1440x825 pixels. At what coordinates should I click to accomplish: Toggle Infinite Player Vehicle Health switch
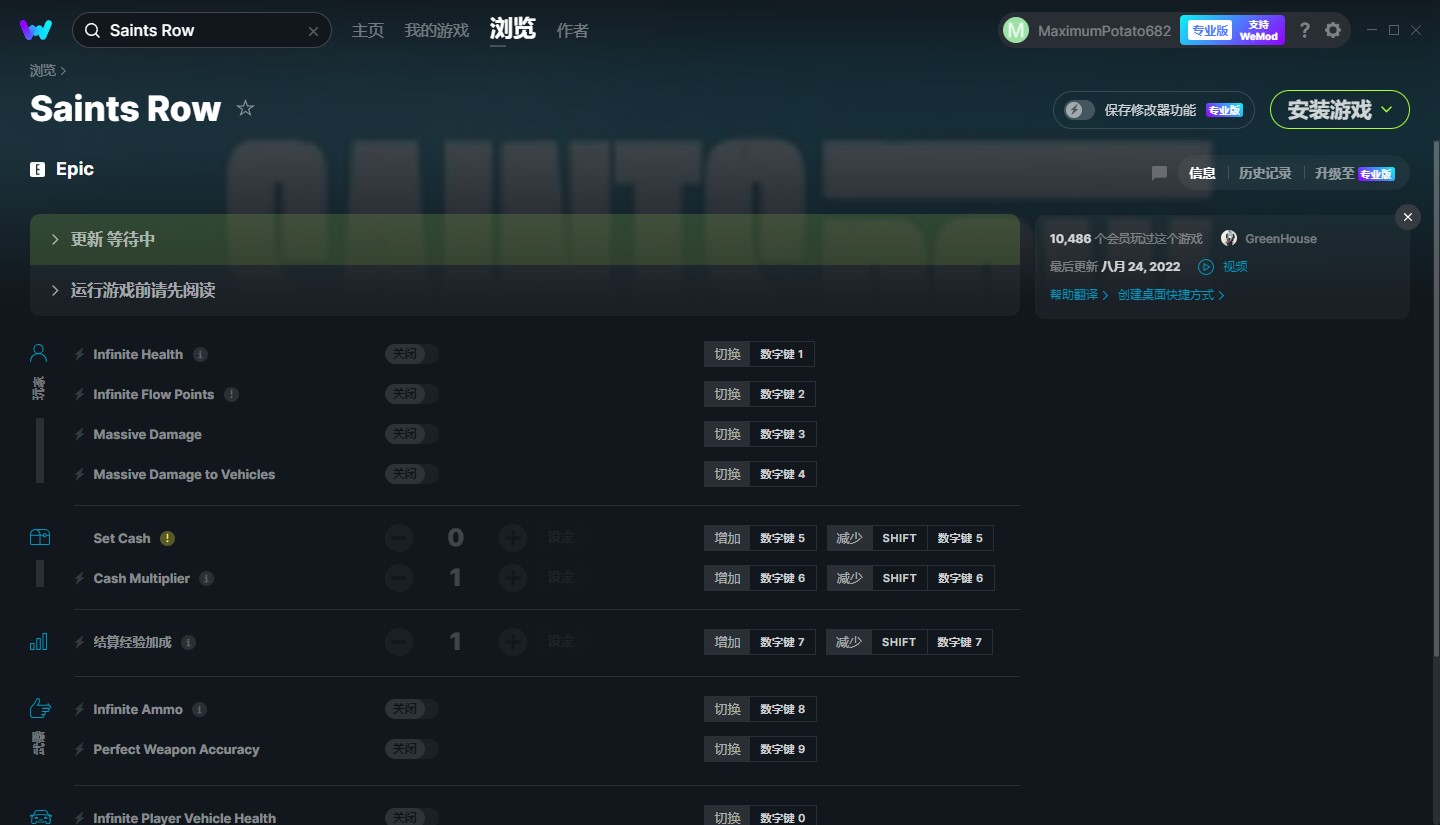[412, 817]
